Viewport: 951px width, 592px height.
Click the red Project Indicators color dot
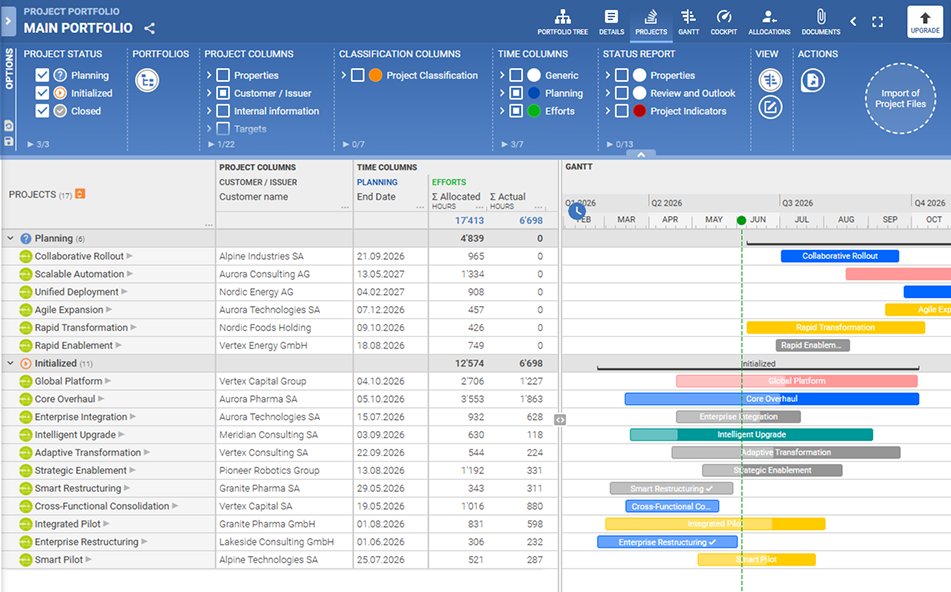point(639,110)
